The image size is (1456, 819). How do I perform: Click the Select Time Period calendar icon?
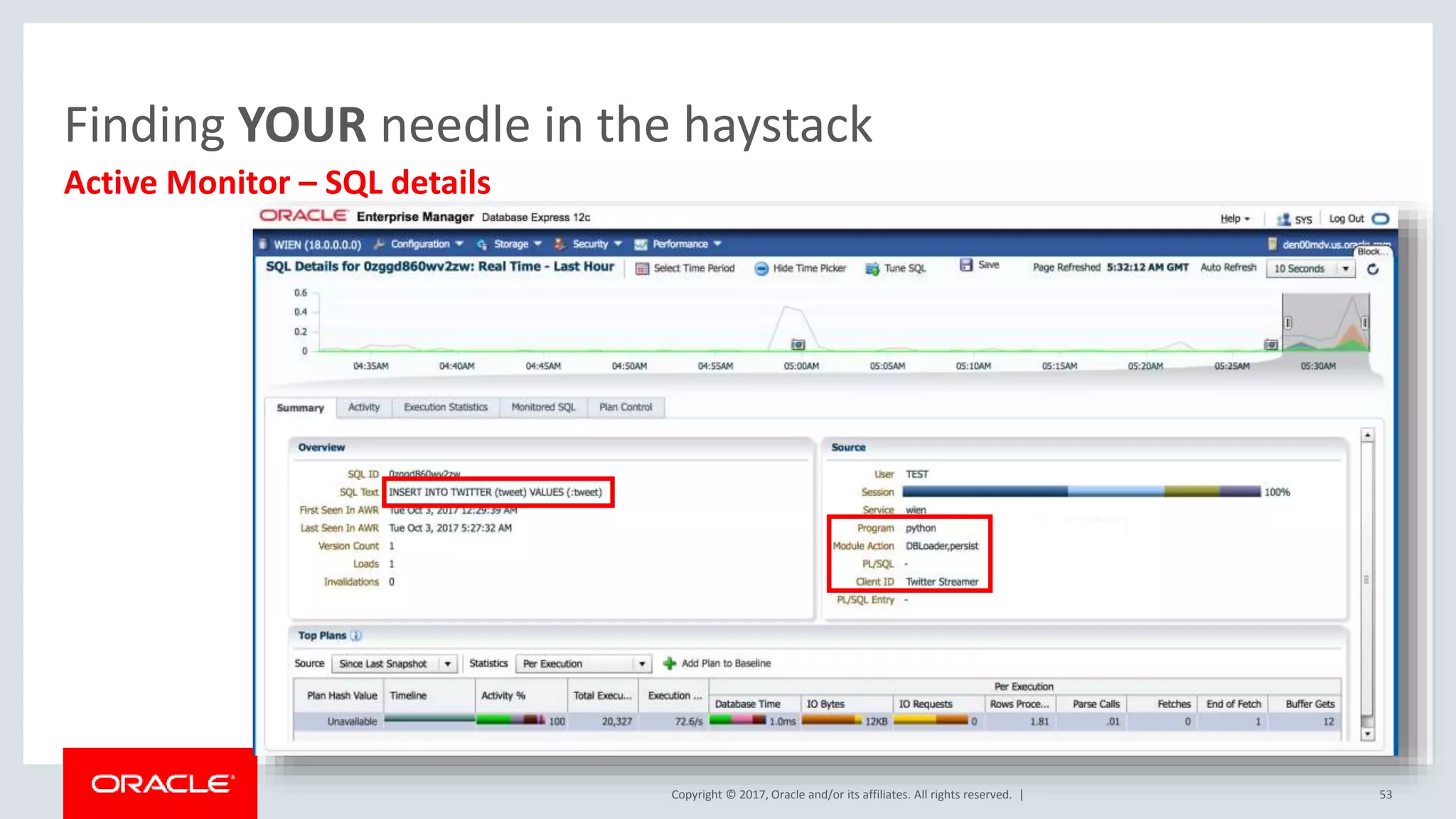pos(642,269)
